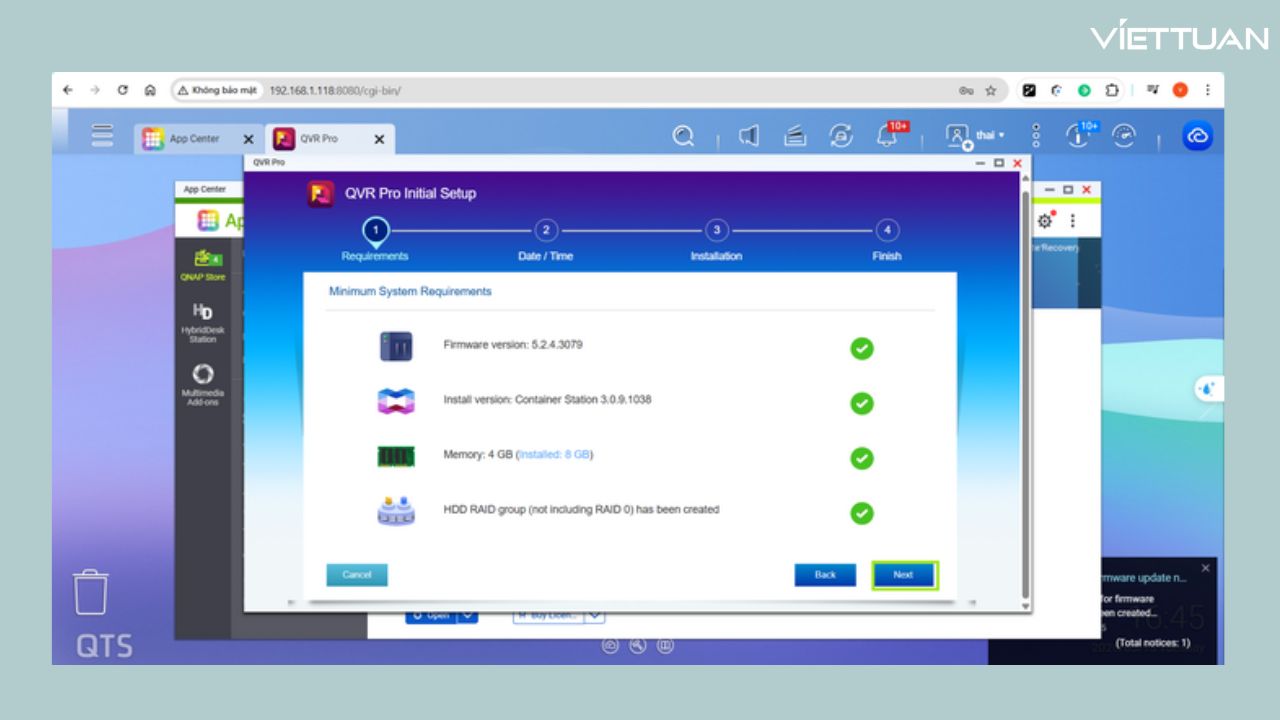This screenshot has width=1280, height=720.
Task: Click step 2 Date / Time in wizard
Action: click(x=546, y=240)
